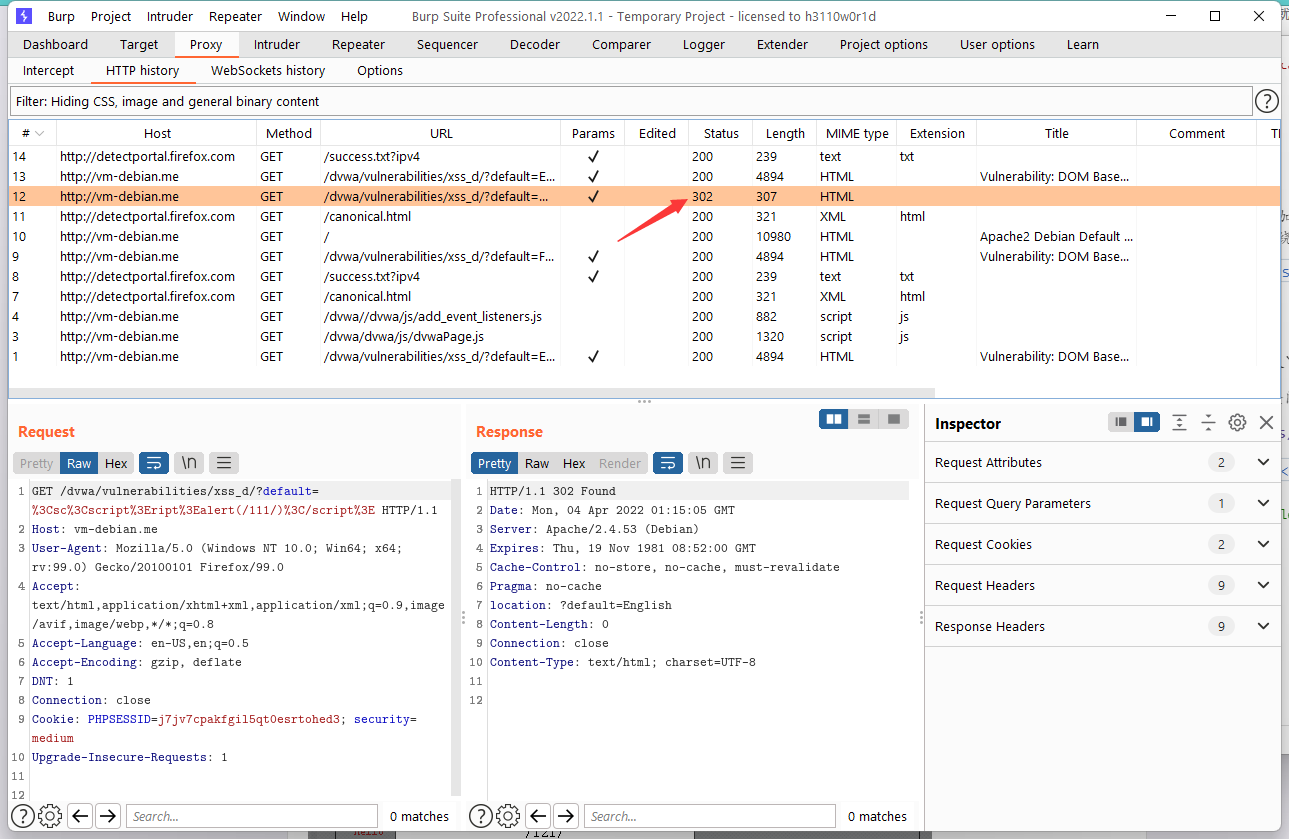1289x839 pixels.
Task: Show non-printable chars in Request panel
Action: [x=188, y=463]
